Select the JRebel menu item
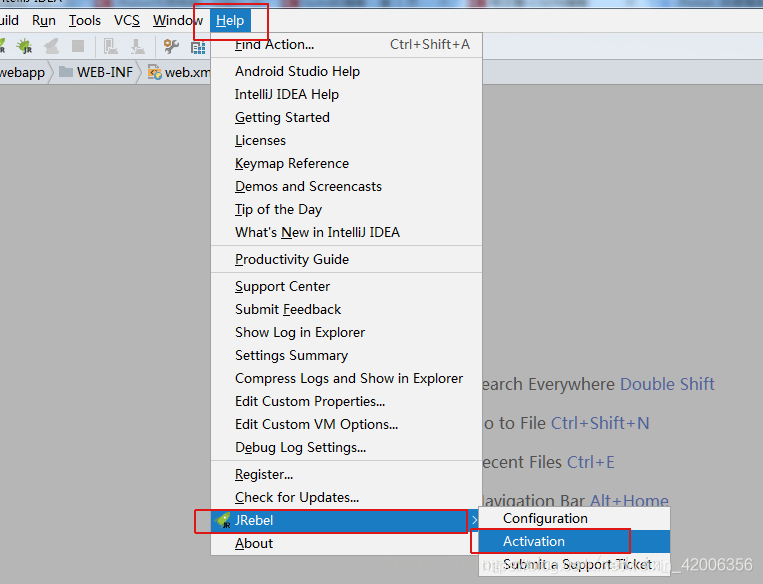763x584 pixels. 346,521
